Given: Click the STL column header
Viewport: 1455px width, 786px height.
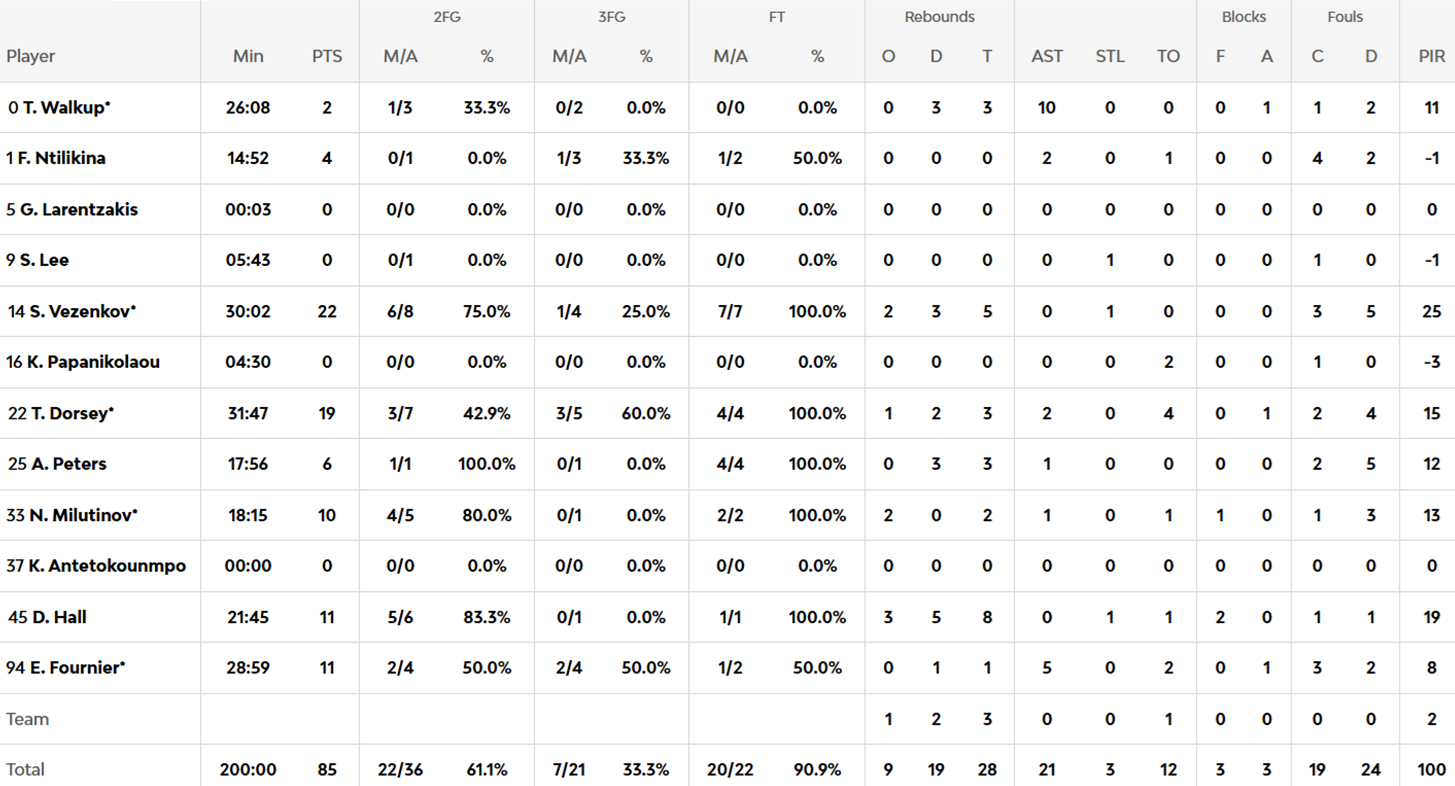Looking at the screenshot, I should tap(1110, 57).
